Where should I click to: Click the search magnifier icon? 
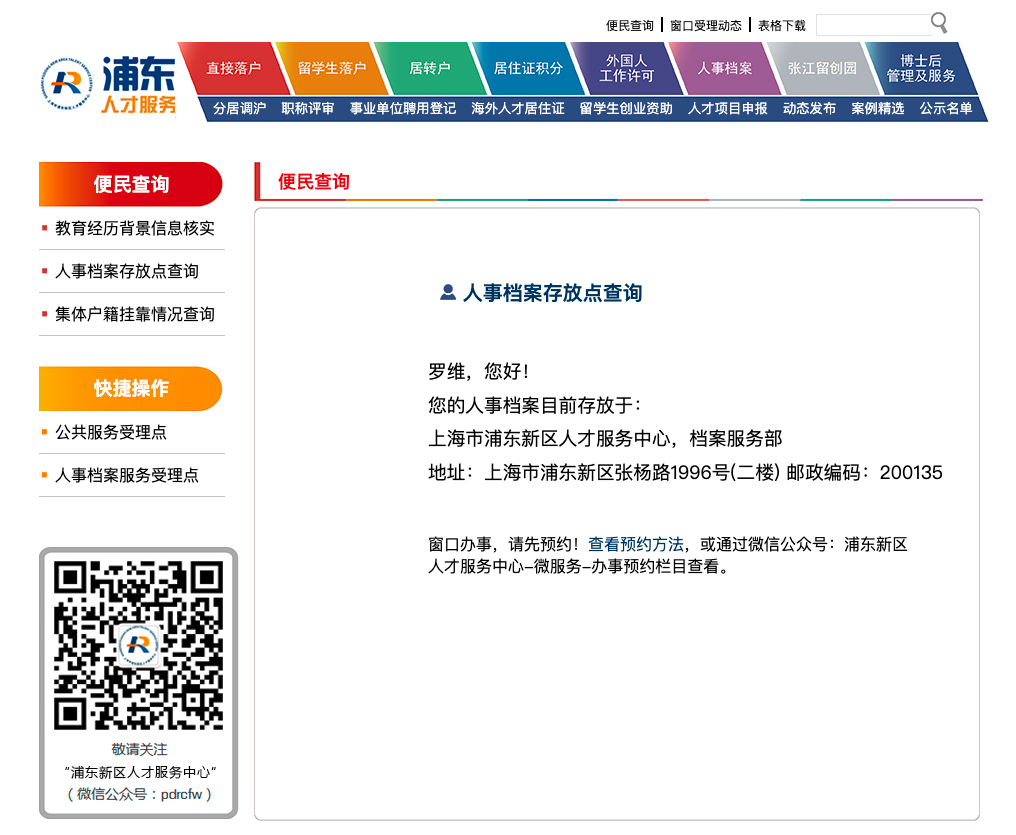(x=939, y=23)
